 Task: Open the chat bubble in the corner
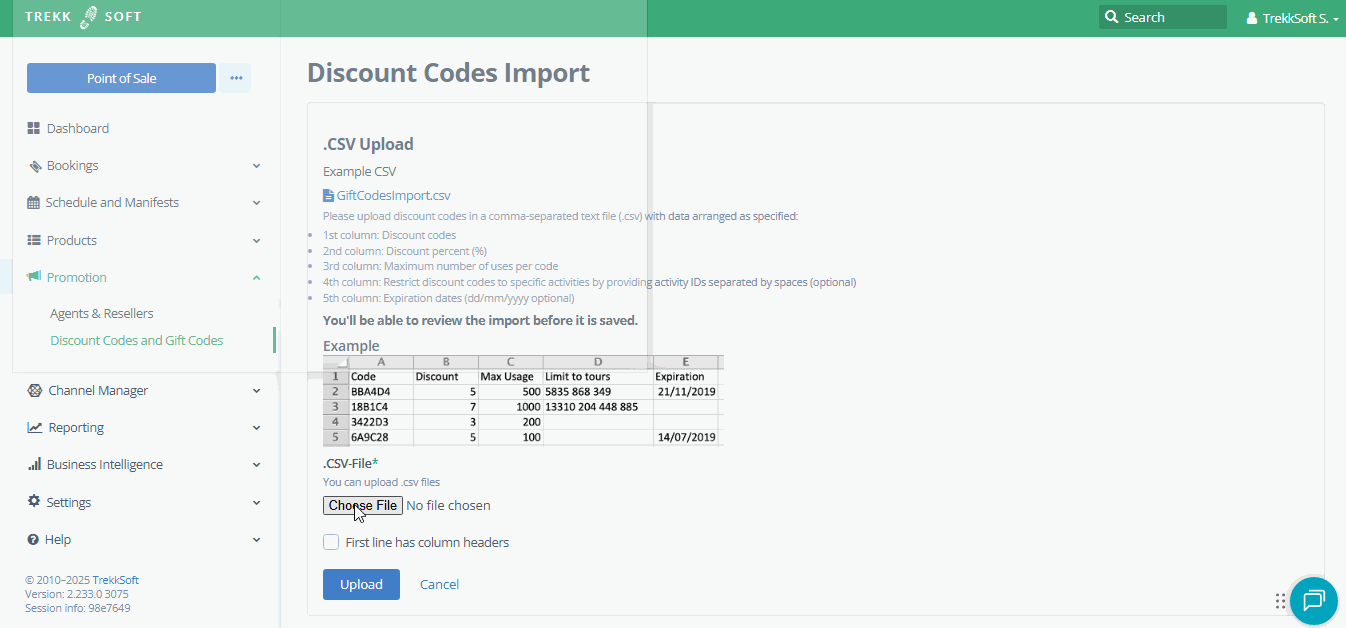tap(1313, 601)
